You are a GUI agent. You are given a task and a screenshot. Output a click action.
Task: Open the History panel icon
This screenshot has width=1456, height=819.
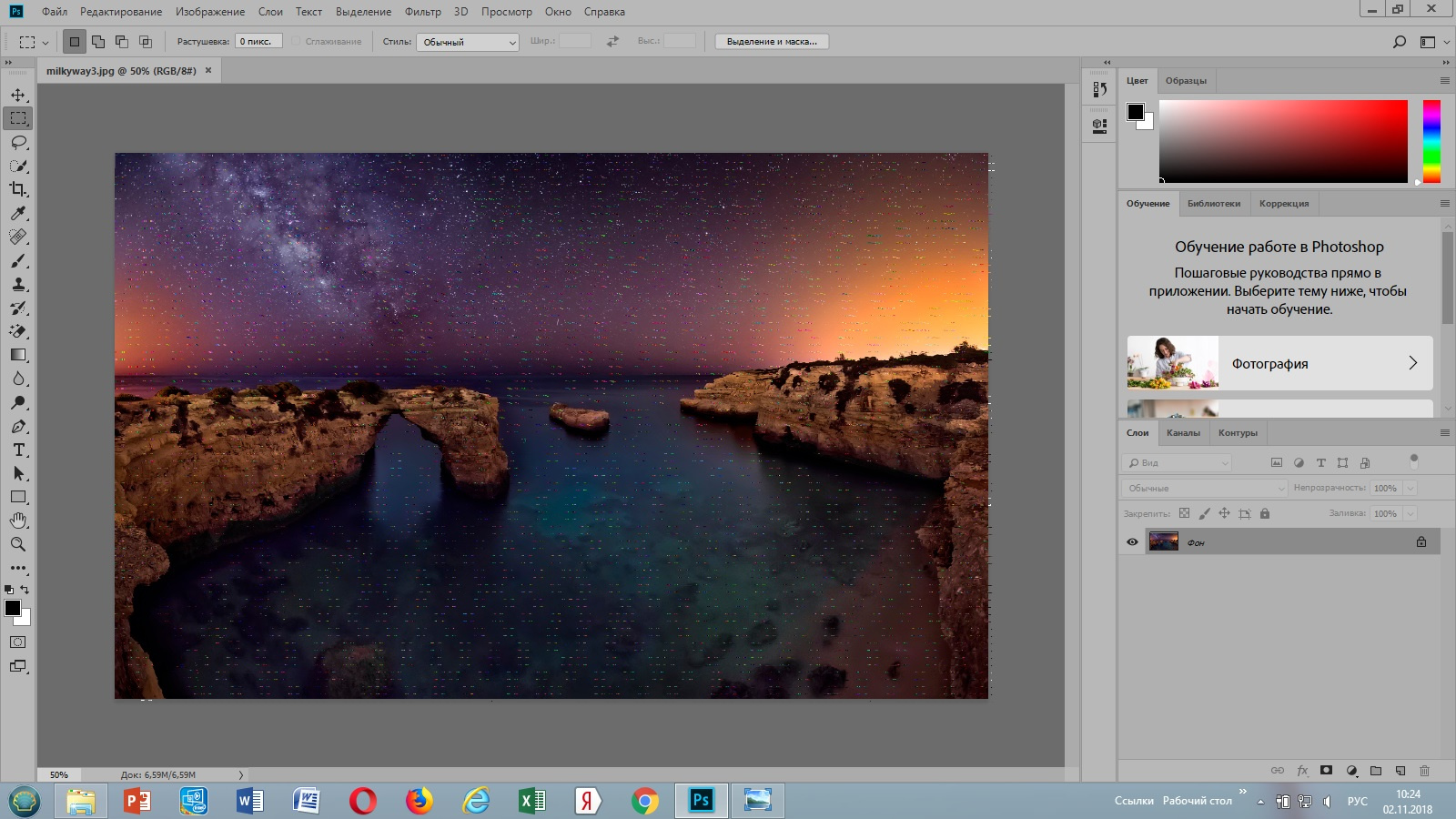pyautogui.click(x=1100, y=89)
